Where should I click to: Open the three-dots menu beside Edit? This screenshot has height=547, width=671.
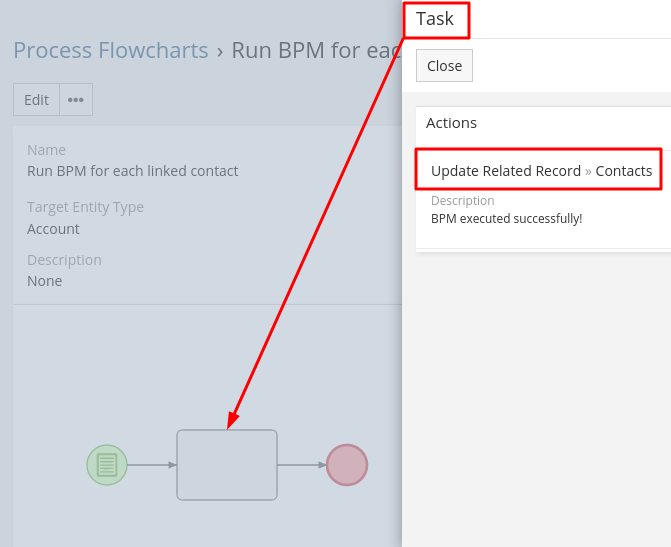tap(76, 100)
